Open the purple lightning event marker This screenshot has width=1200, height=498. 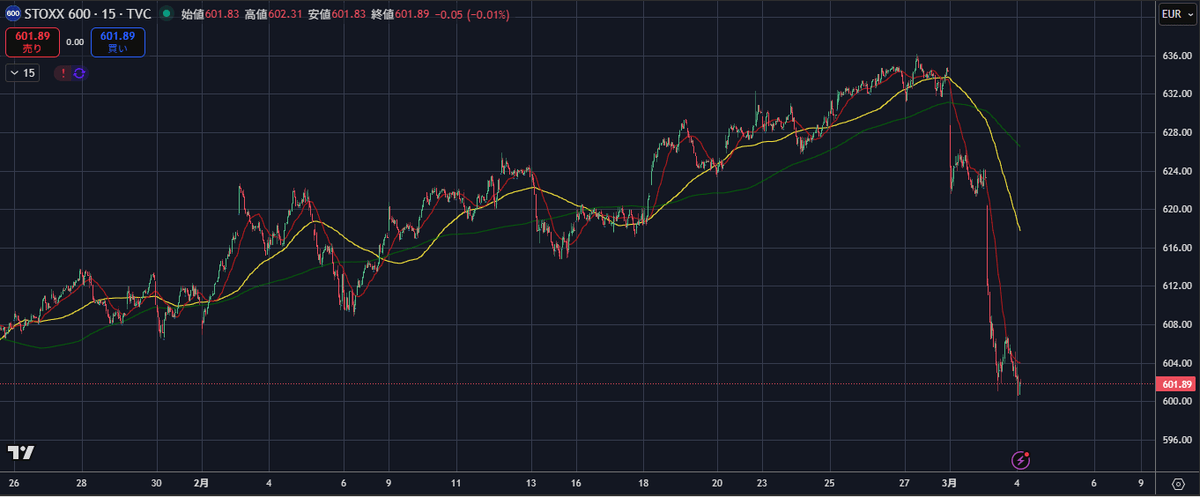pyautogui.click(x=1020, y=460)
